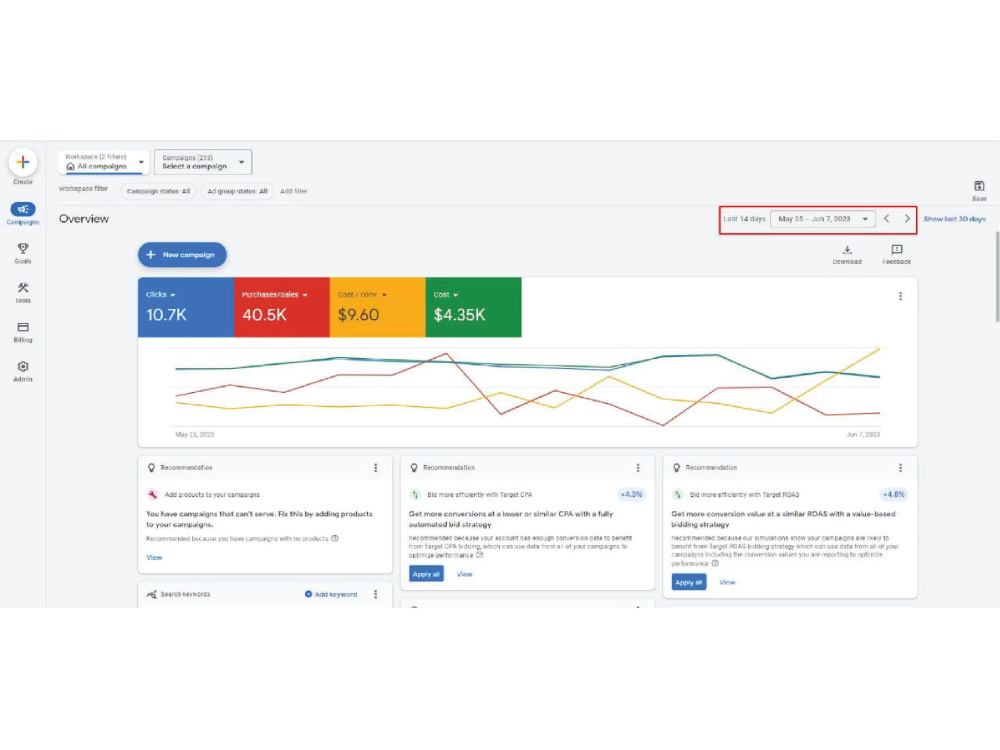Expand the Cost / conv. metric dropdown
This screenshot has height=750, width=1000.
[362, 295]
